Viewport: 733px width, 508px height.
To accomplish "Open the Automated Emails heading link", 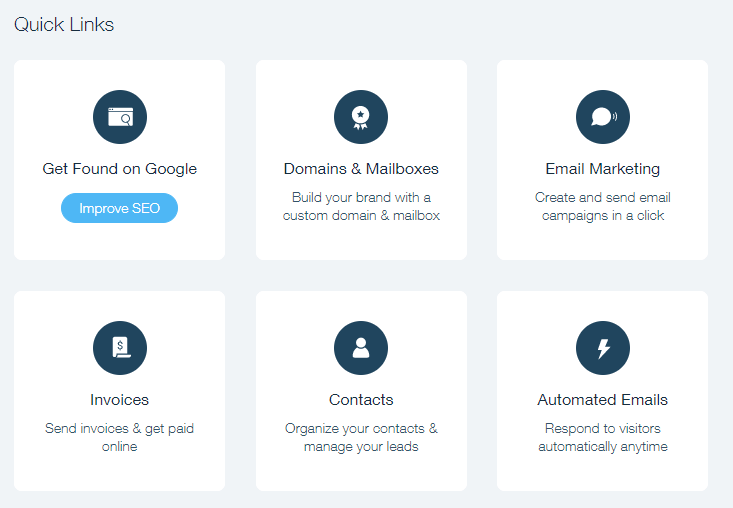I will (x=603, y=400).
